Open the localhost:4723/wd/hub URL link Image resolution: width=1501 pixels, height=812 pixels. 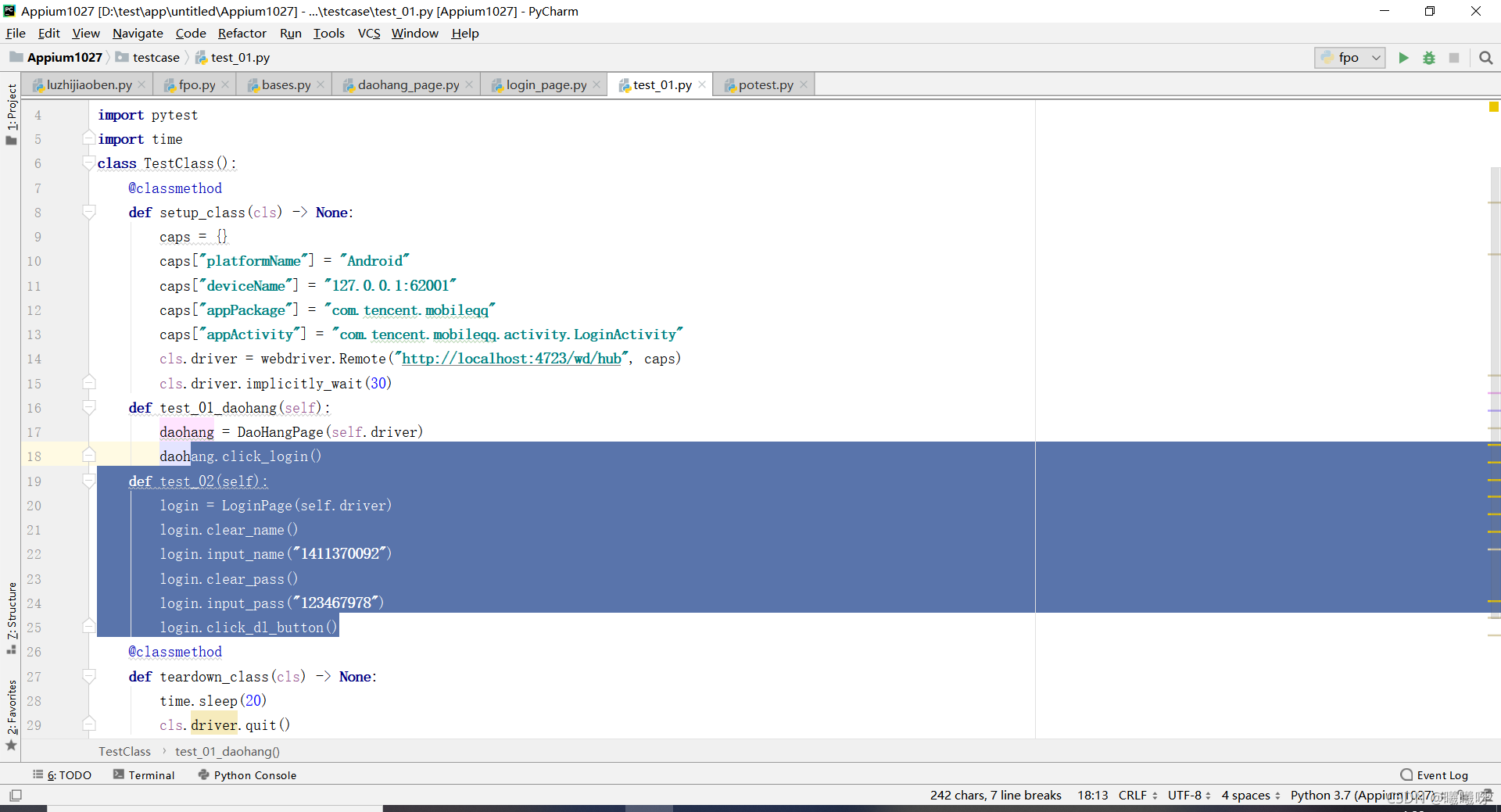(511, 359)
